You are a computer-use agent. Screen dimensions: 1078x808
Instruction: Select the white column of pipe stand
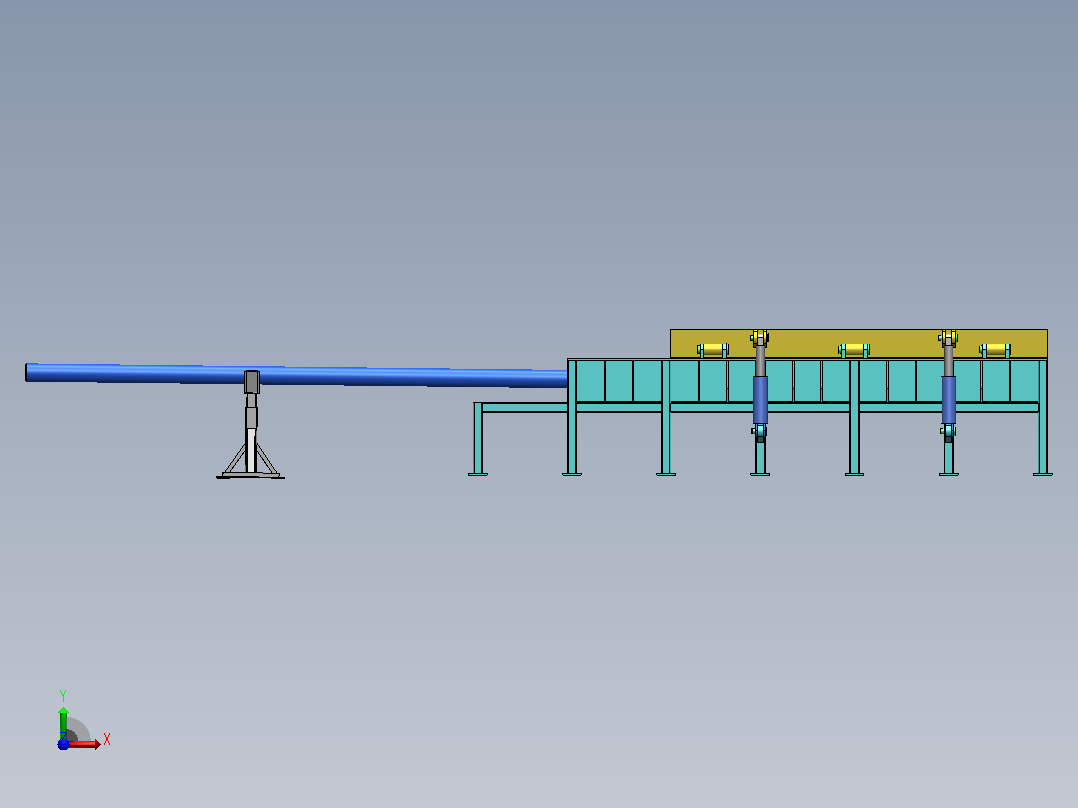[251, 450]
